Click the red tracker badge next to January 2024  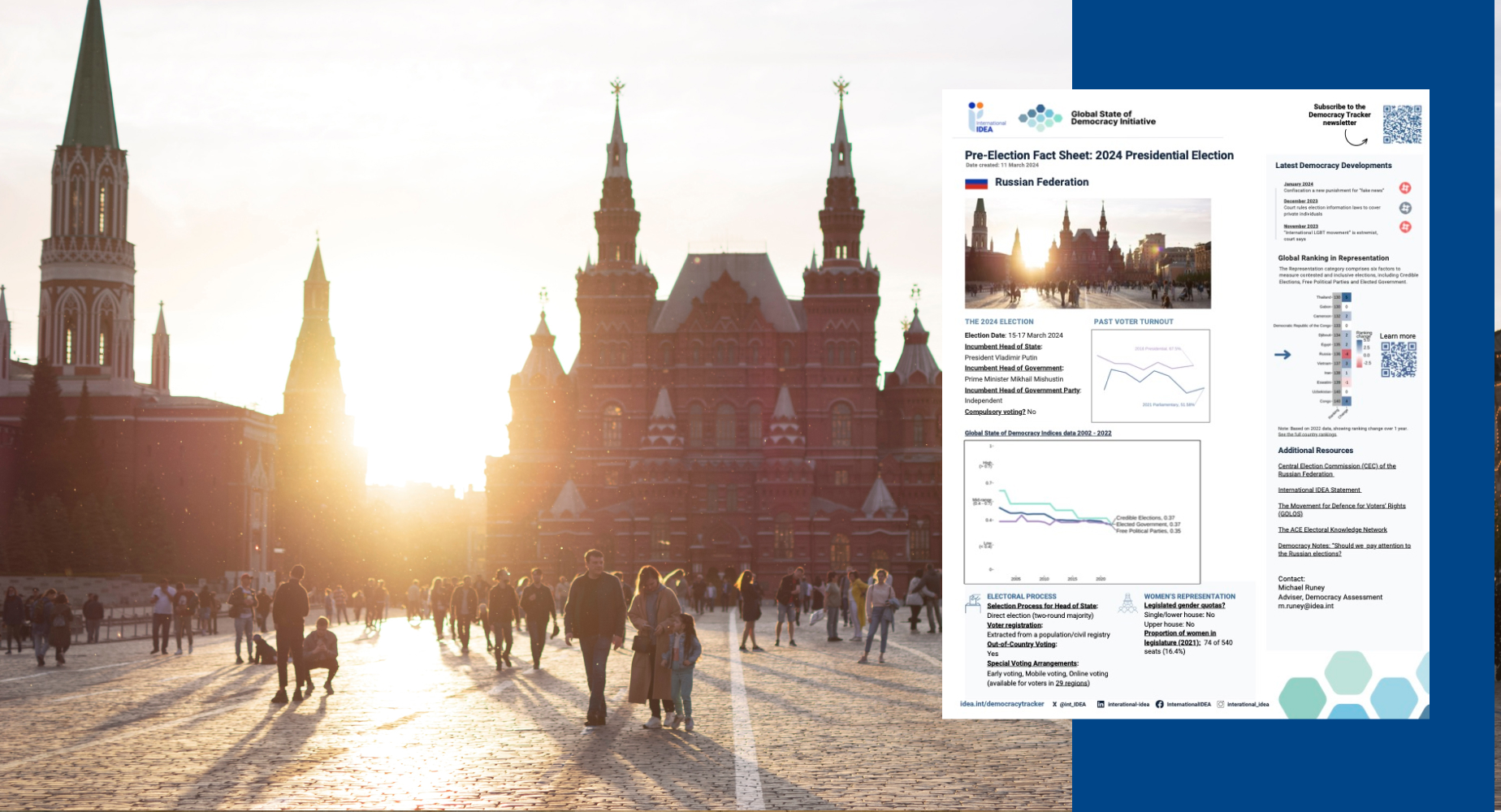[x=1405, y=188]
